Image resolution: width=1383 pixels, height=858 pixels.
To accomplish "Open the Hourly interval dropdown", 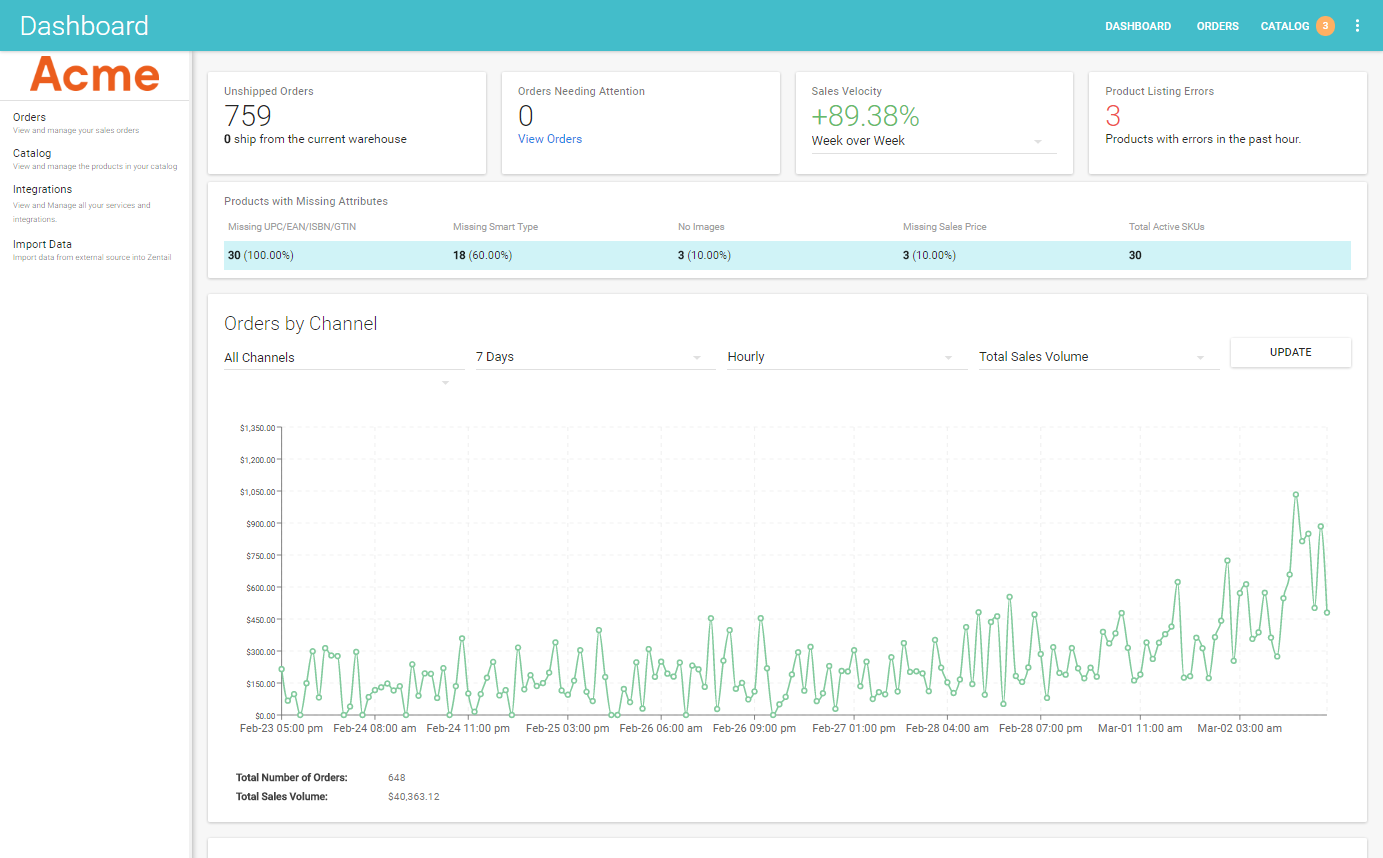I will 847,357.
